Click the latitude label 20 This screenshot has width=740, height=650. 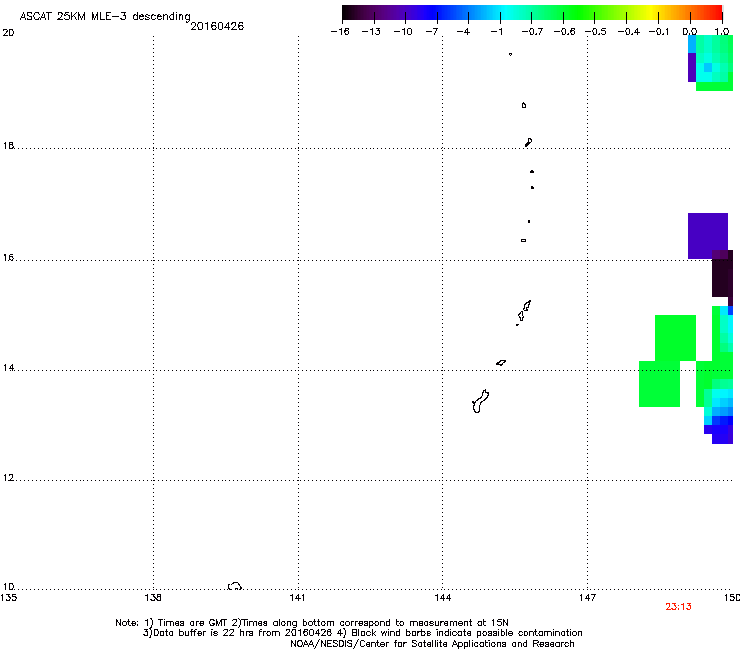pyautogui.click(x=8, y=33)
